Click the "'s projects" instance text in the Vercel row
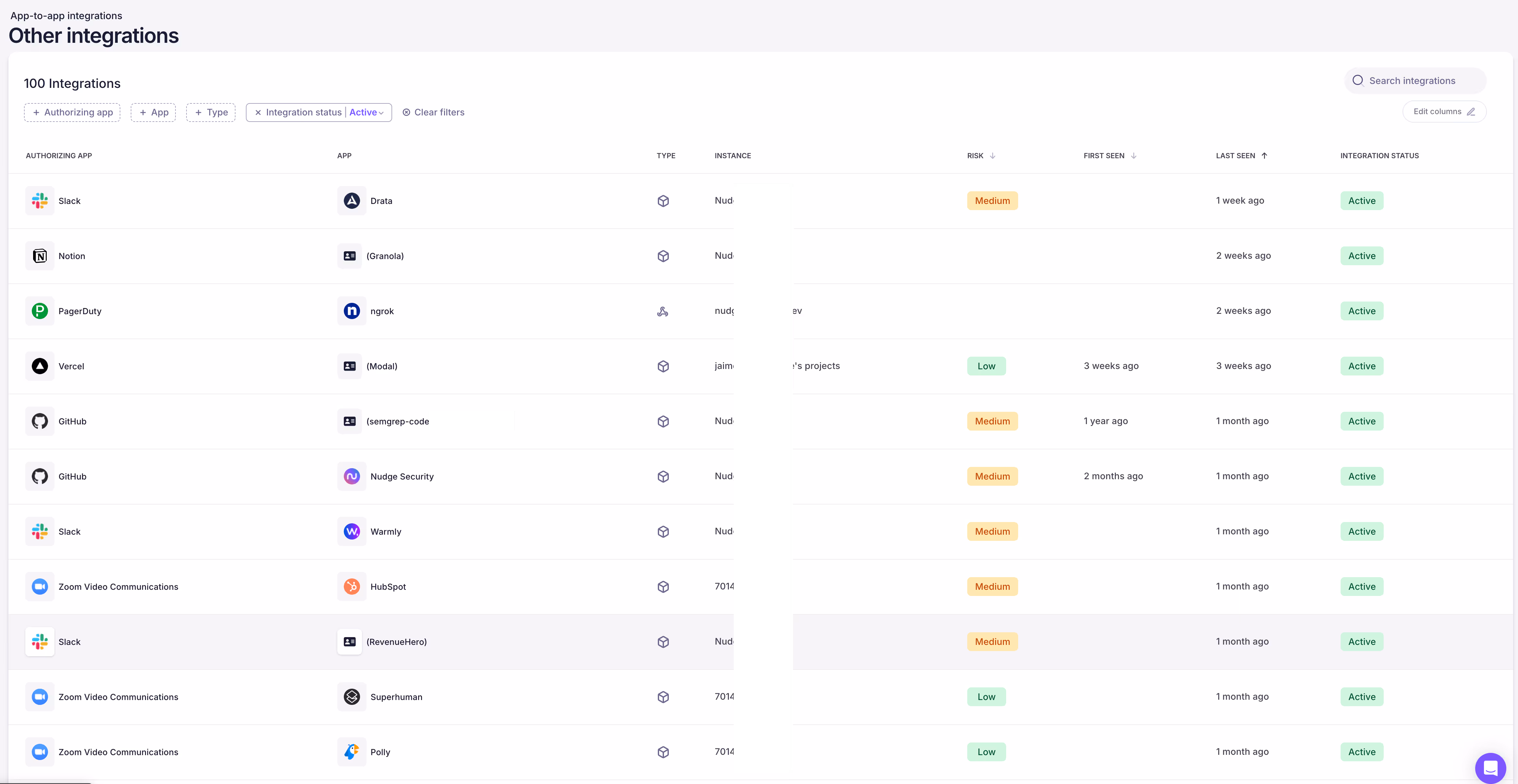Screen dimensions: 1518x784 coord(817,366)
